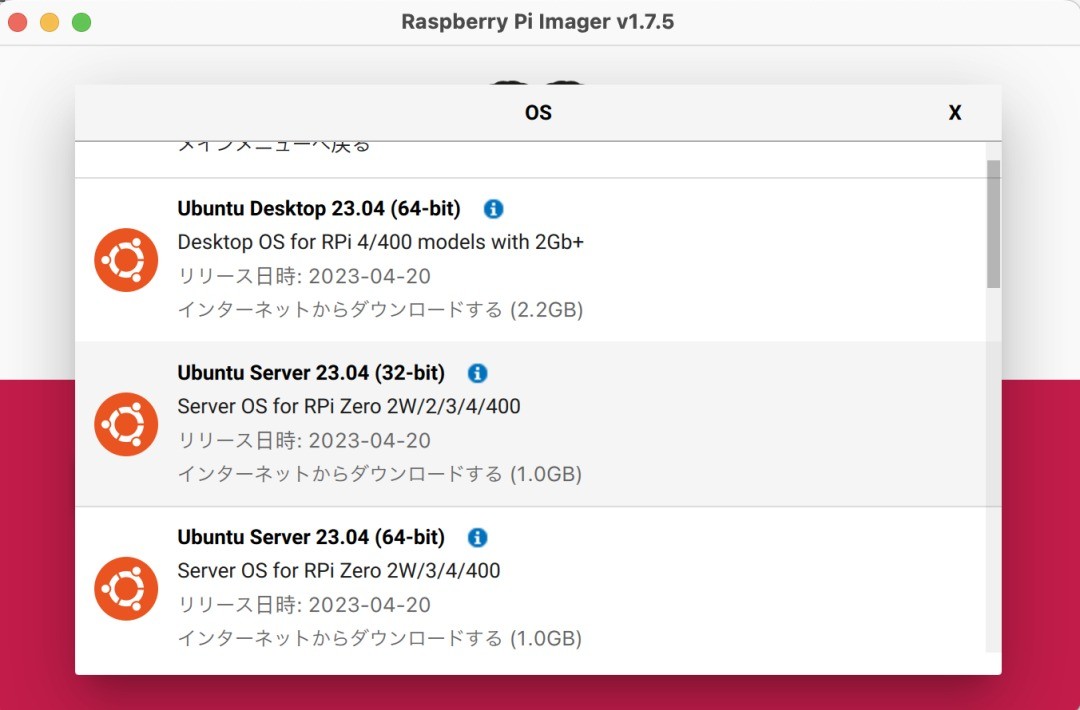Open info icon for Ubuntu Desktop 23.04 (64-bit)
This screenshot has width=1080, height=710.
[x=493, y=209]
